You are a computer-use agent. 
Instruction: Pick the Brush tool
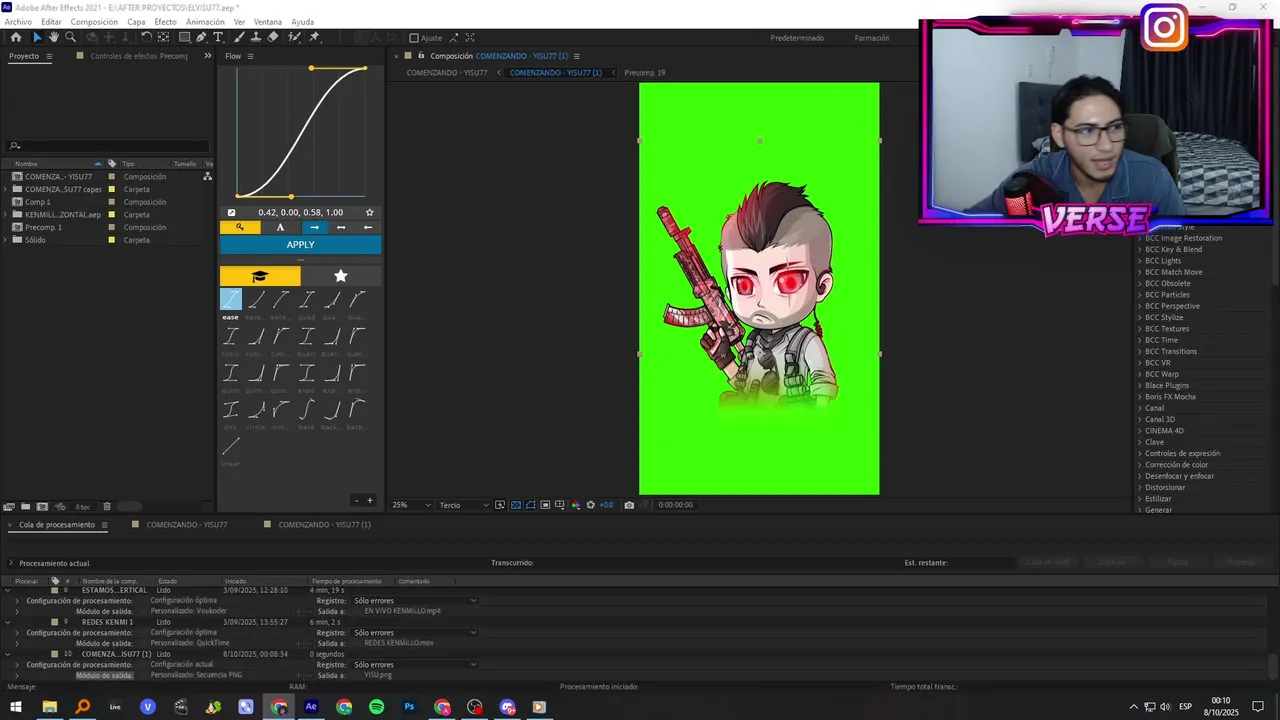239,37
